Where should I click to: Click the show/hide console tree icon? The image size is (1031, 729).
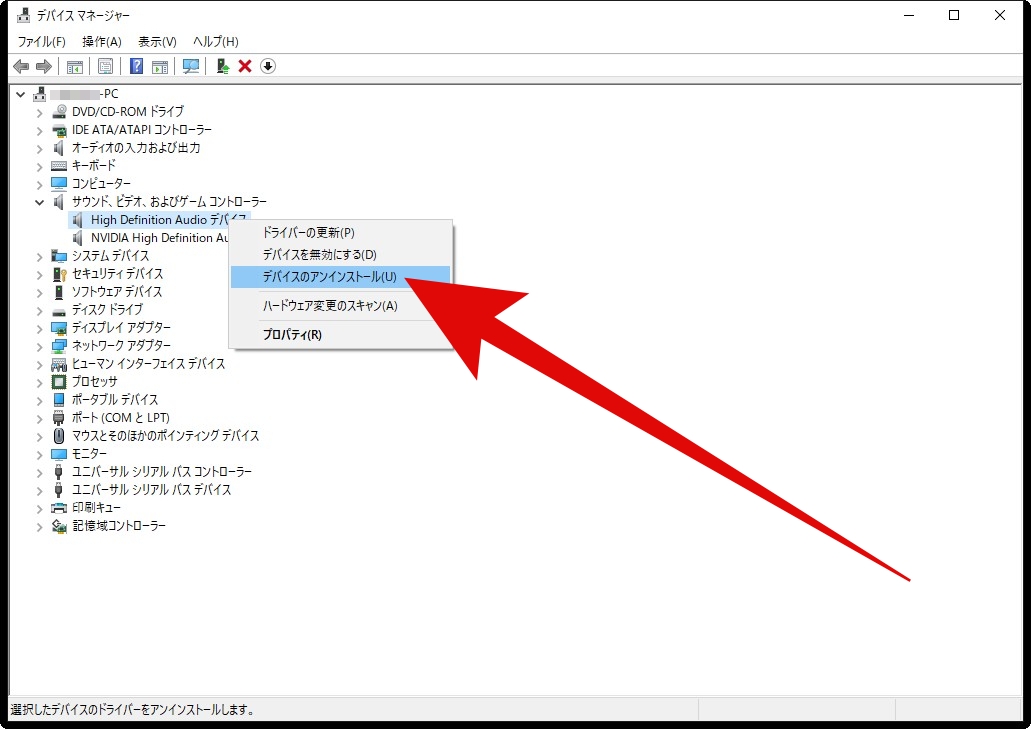(74, 66)
